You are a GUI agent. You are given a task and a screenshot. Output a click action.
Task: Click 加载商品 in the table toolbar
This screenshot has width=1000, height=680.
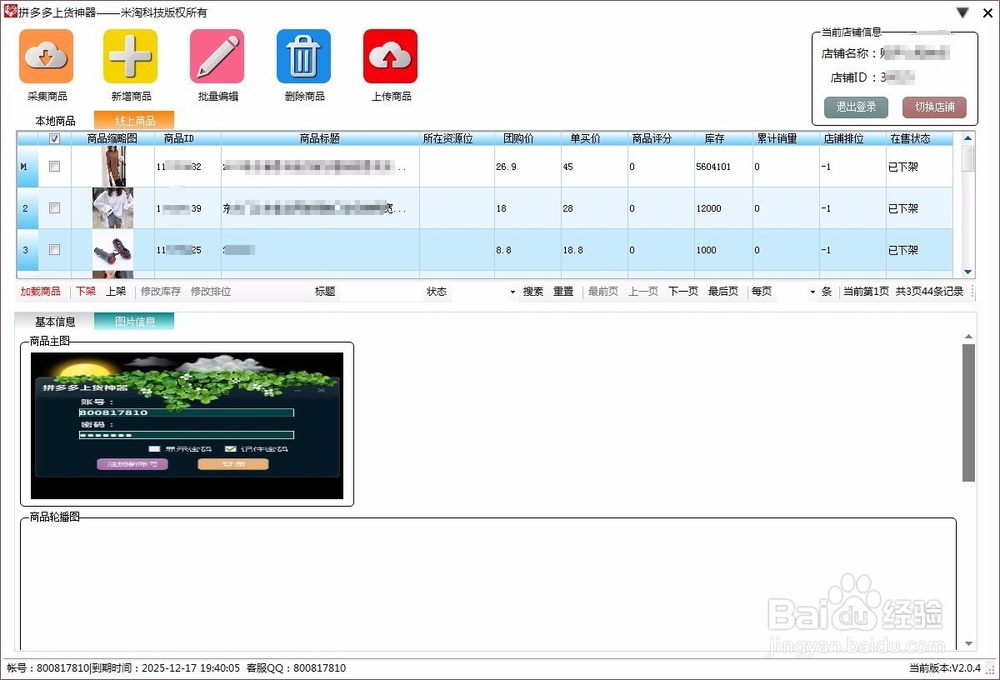[x=40, y=292]
